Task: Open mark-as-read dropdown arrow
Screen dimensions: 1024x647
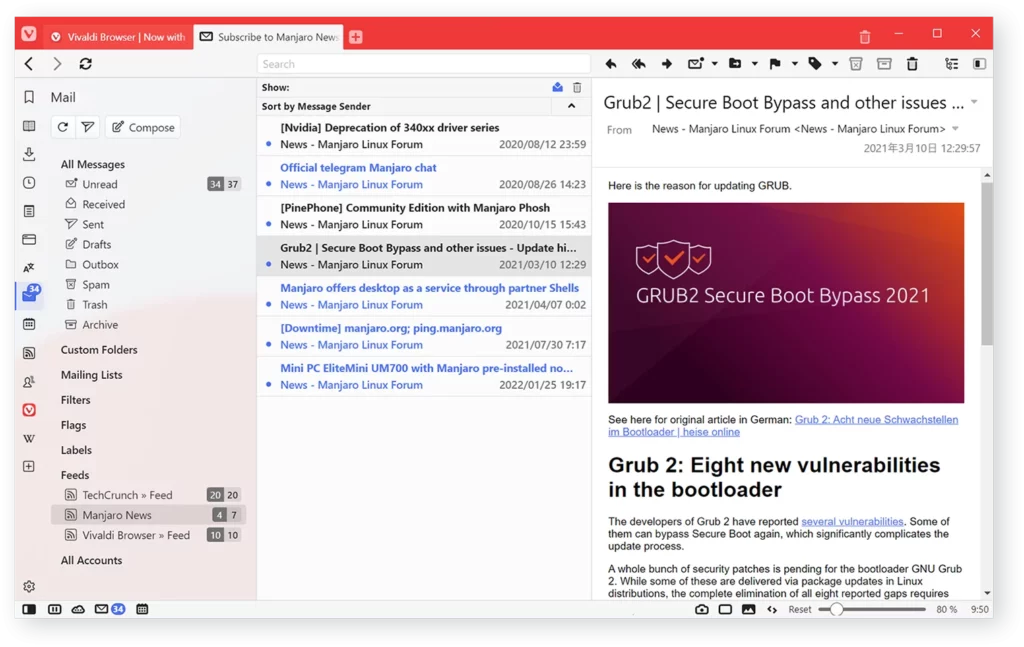Action: coord(714,64)
